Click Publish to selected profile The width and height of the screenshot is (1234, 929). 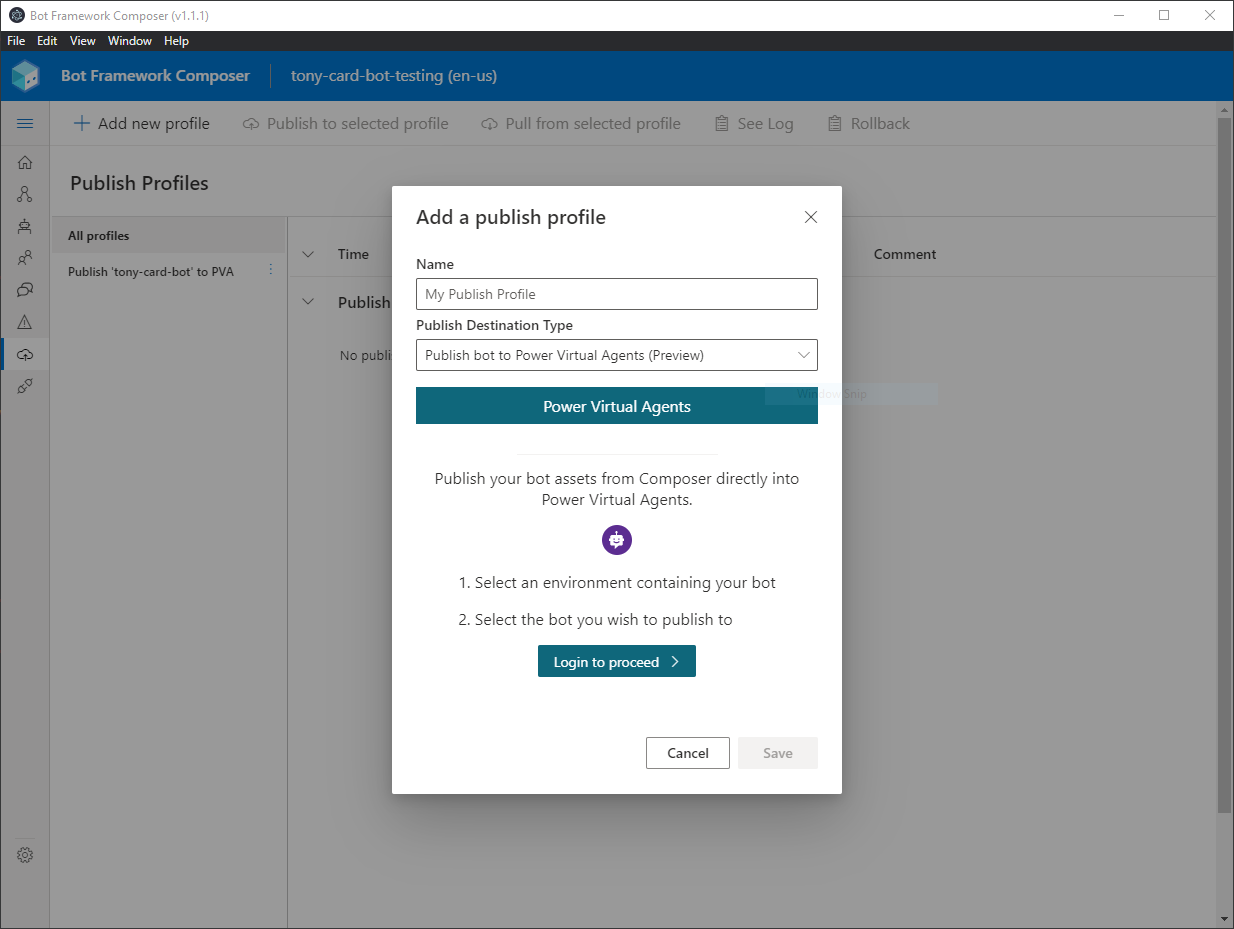(346, 124)
